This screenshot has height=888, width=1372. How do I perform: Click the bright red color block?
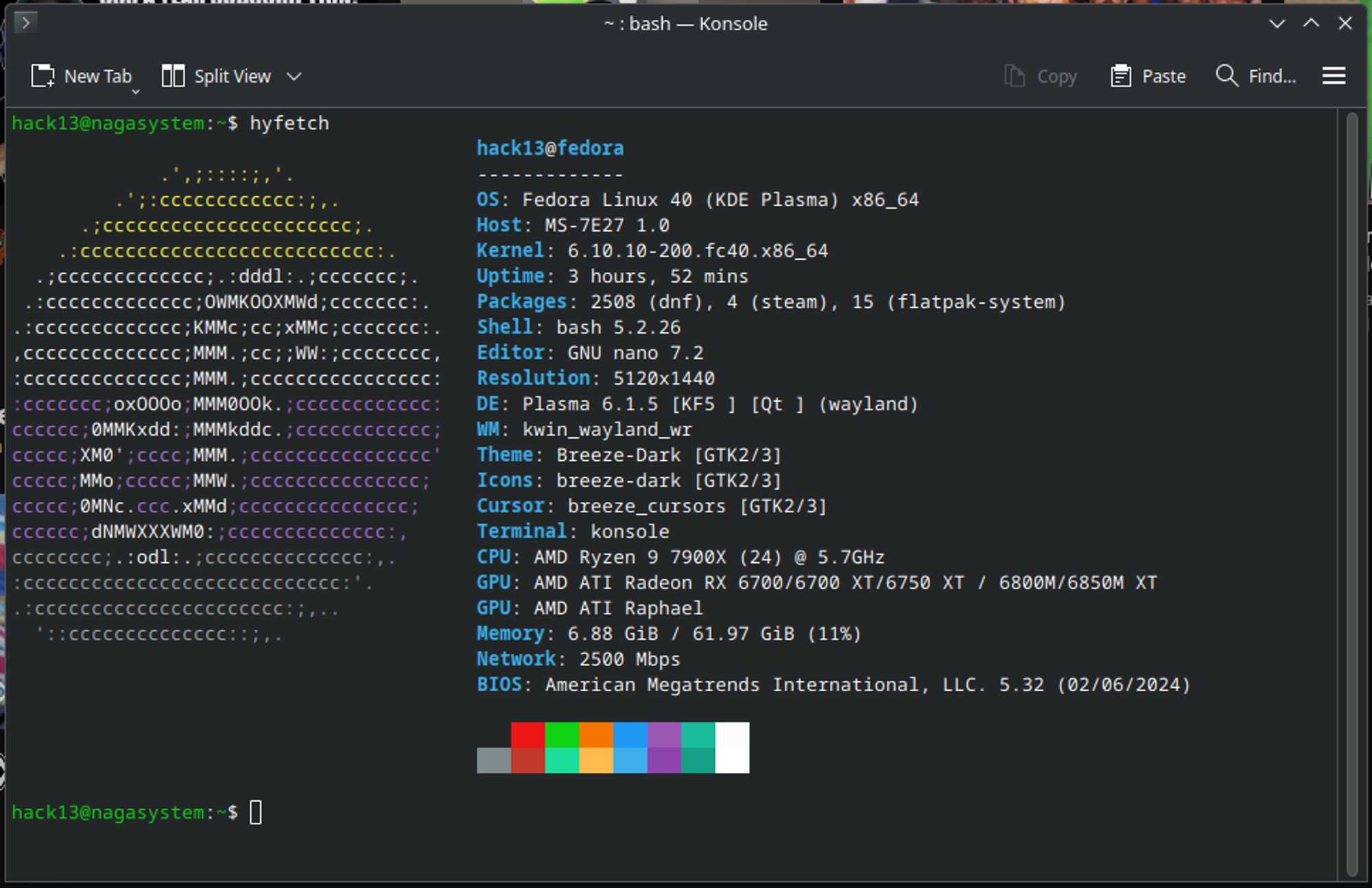coord(528,734)
